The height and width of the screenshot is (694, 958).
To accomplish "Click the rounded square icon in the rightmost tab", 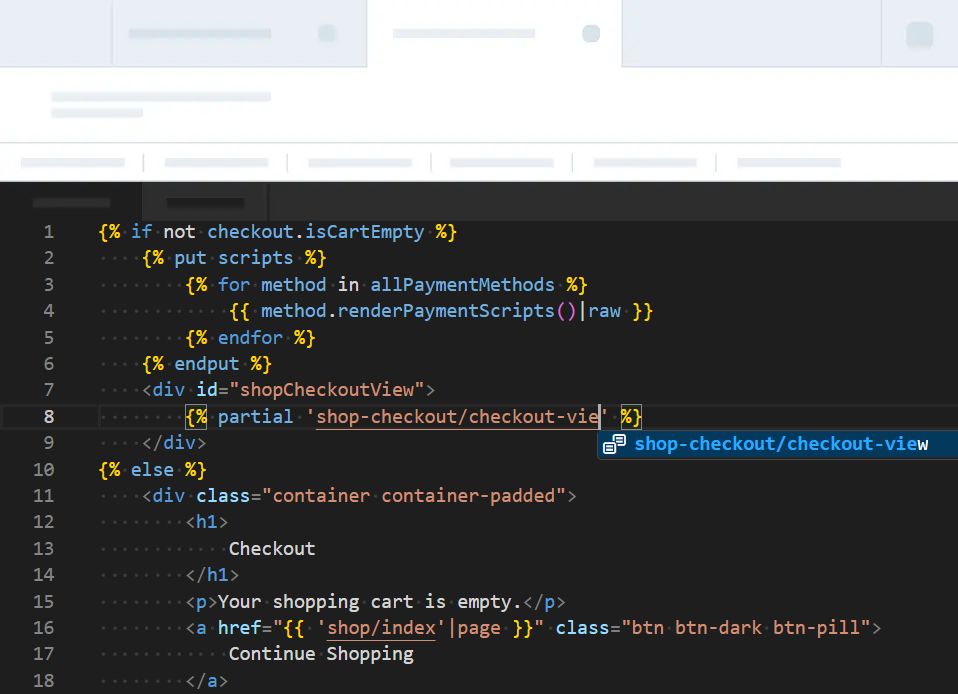I will pos(918,33).
